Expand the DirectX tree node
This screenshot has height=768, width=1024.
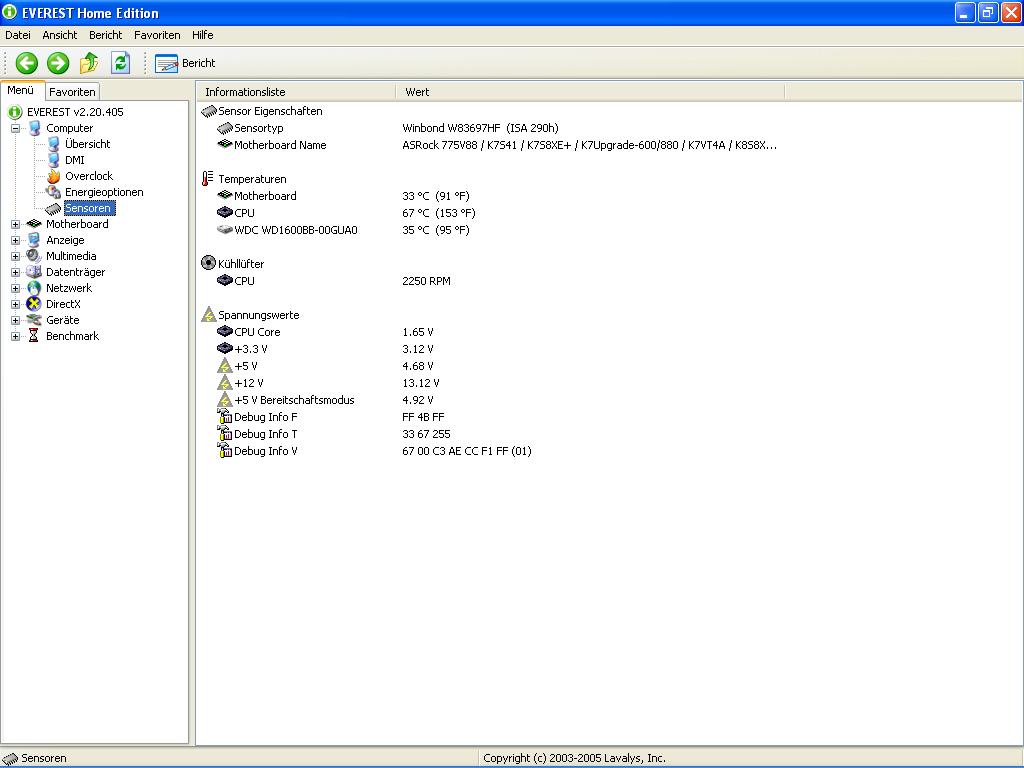[x=16, y=304]
